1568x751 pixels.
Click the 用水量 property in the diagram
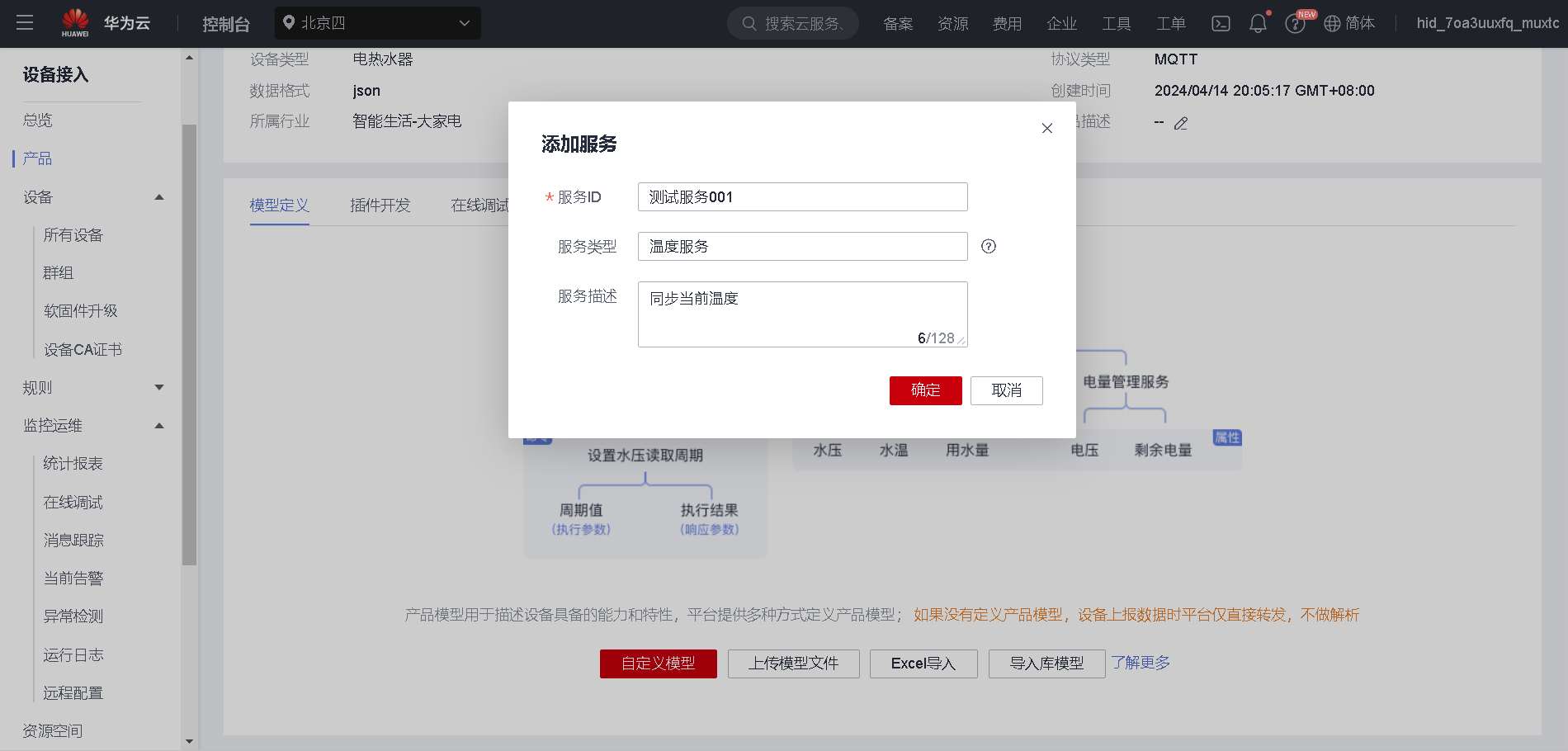(x=967, y=450)
